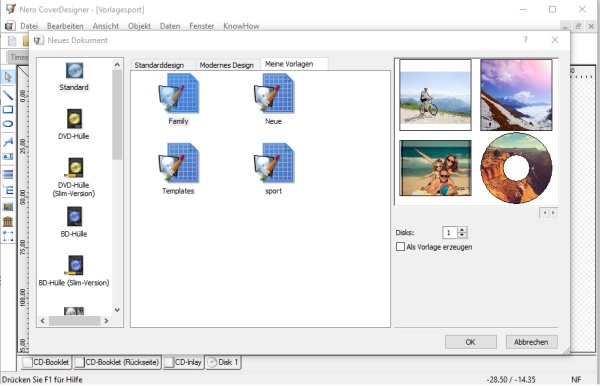Click the dotted frame tool icon
Screen dimensions: 600x387
[8, 236]
